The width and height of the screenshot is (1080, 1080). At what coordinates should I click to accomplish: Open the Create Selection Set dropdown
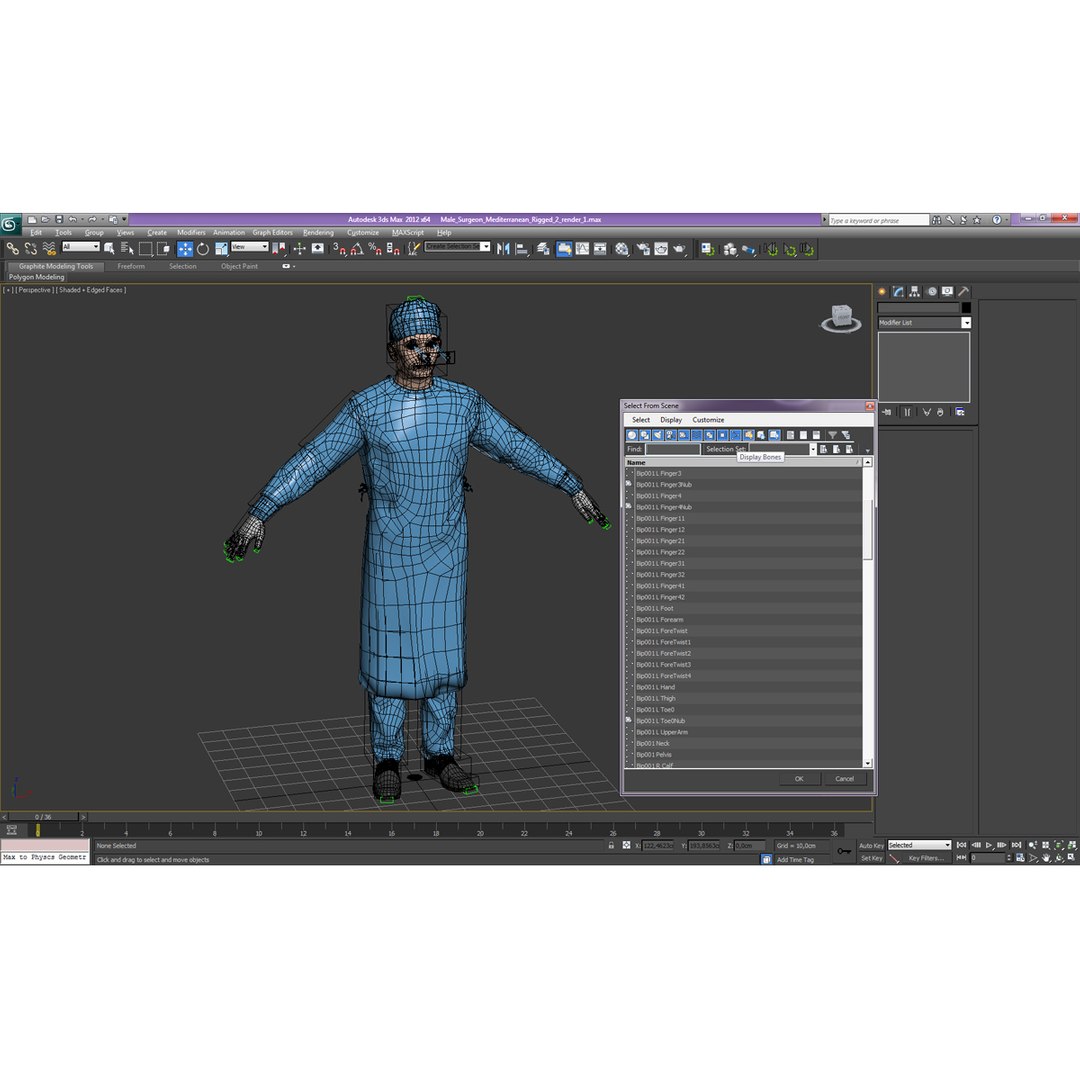[457, 247]
